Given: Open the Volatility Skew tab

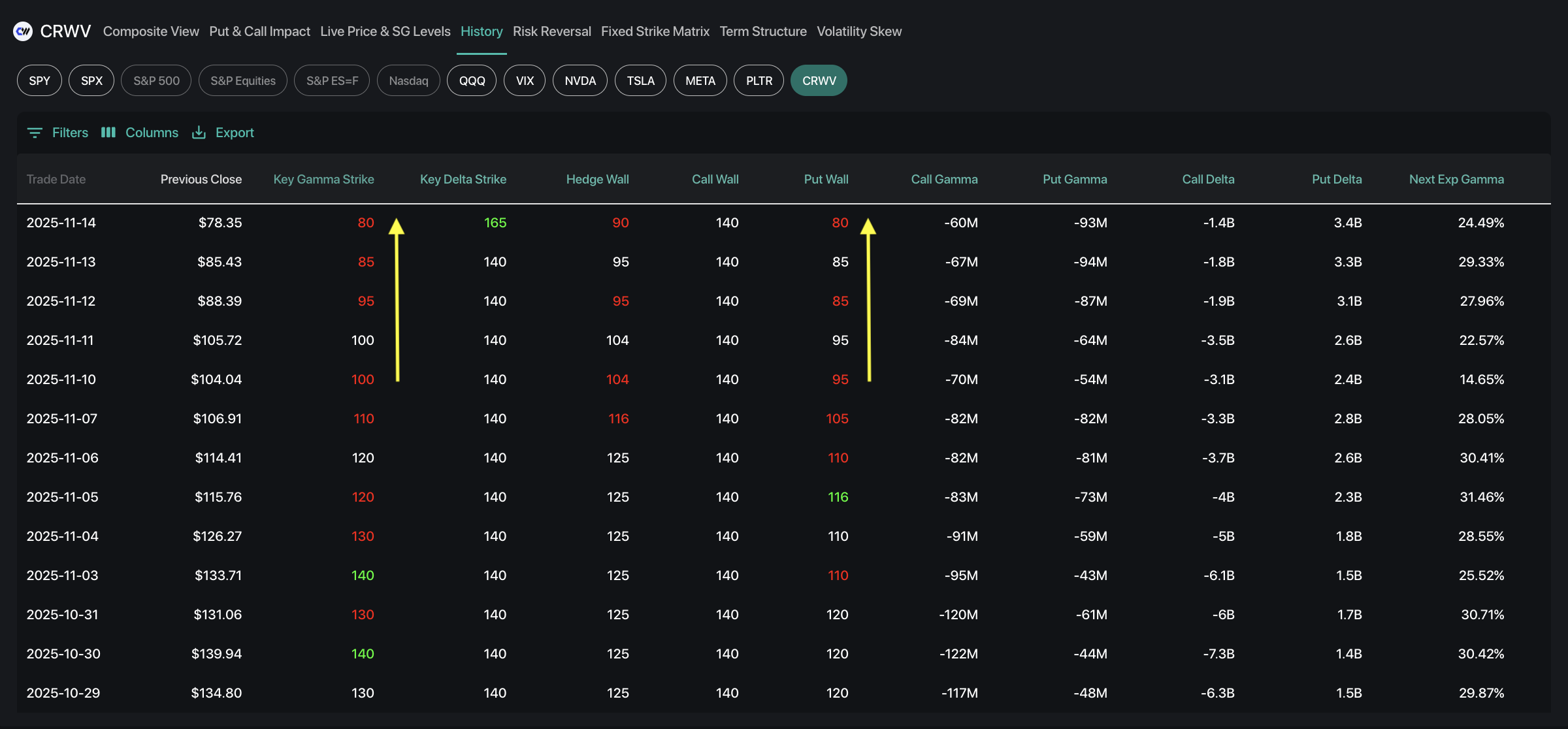Looking at the screenshot, I should coord(858,31).
